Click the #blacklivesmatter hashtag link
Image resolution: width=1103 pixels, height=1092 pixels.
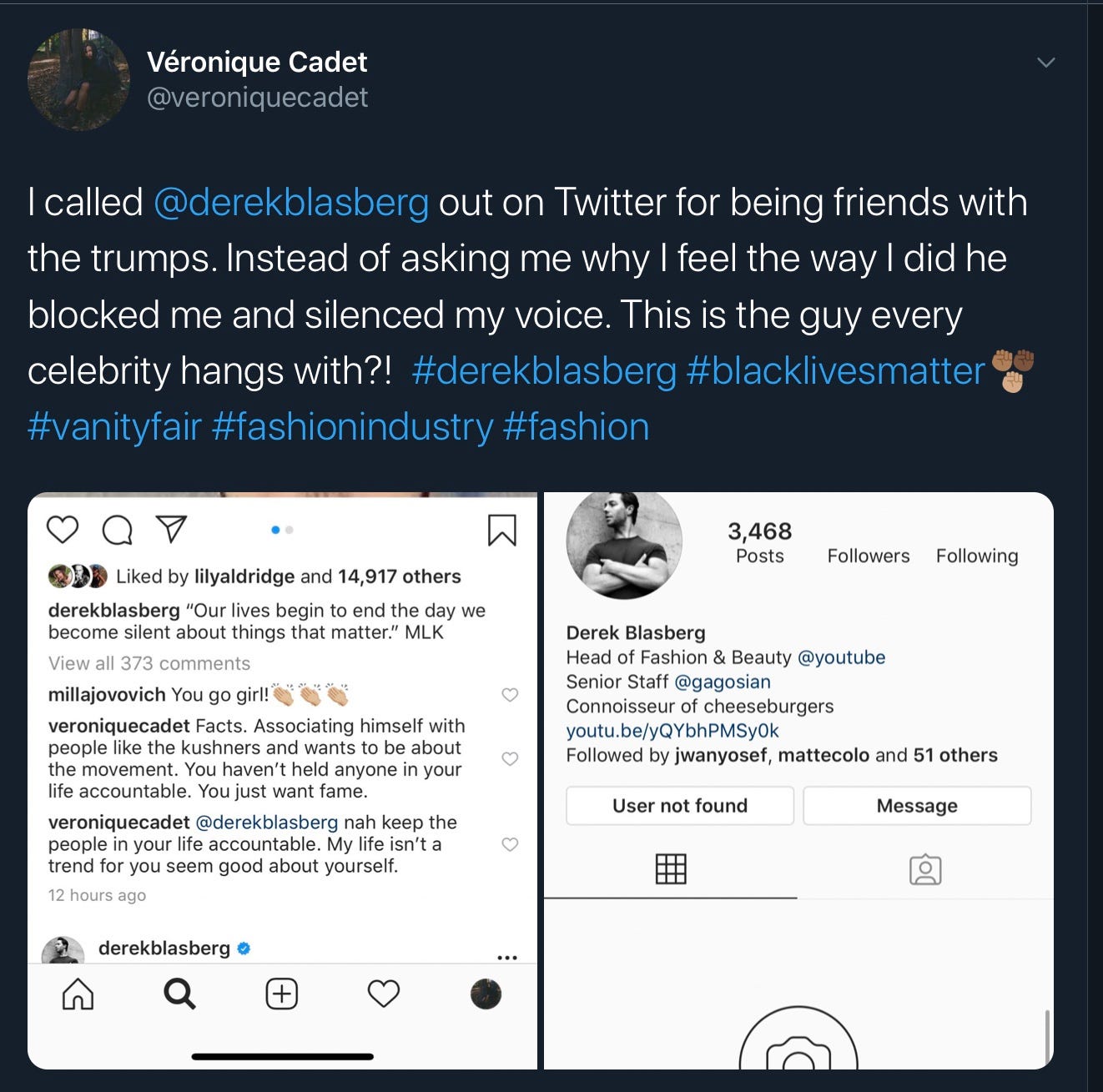[x=835, y=371]
